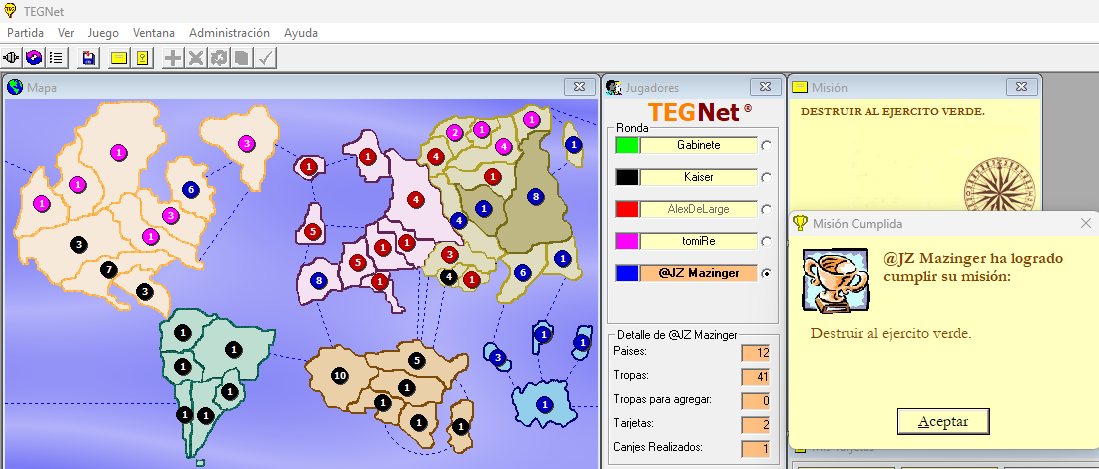
Task: Click the greyed plus add-troops icon
Action: (172, 57)
